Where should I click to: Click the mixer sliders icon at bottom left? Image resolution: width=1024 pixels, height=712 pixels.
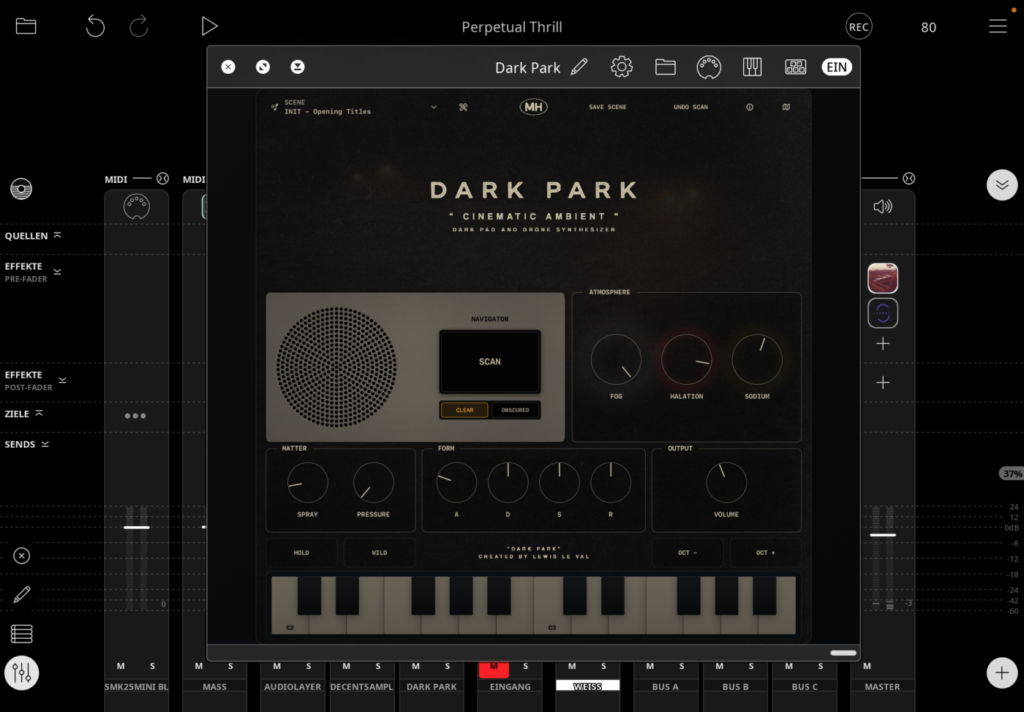pyautogui.click(x=21, y=673)
